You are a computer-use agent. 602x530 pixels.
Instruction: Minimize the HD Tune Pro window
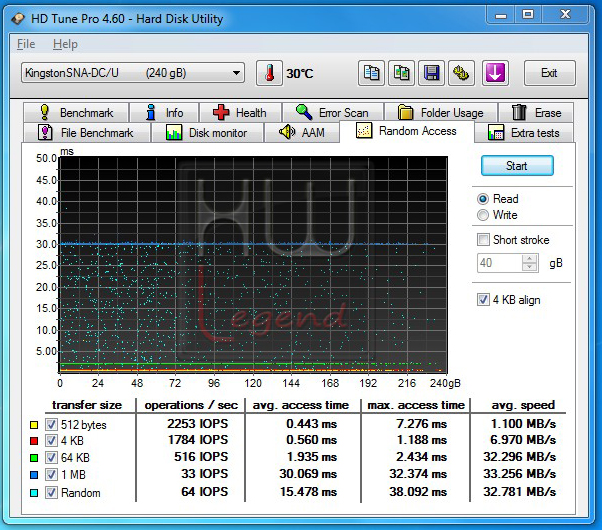[500, 15]
